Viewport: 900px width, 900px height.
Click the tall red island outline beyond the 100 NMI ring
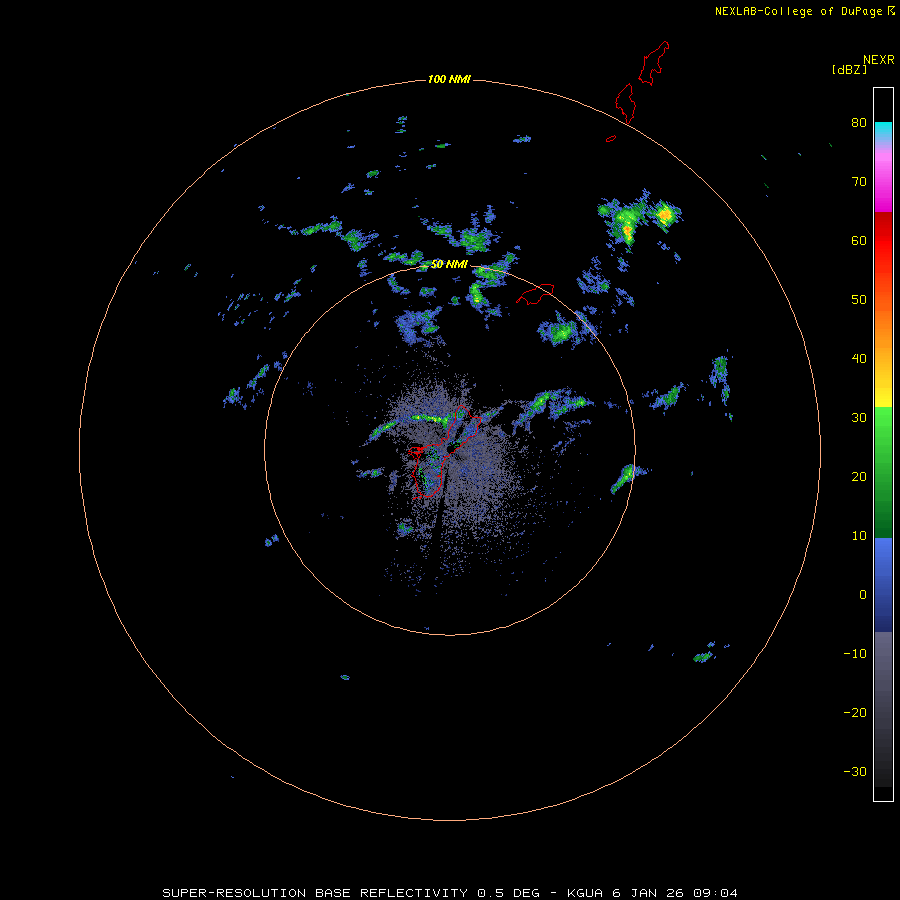pyautogui.click(x=653, y=64)
